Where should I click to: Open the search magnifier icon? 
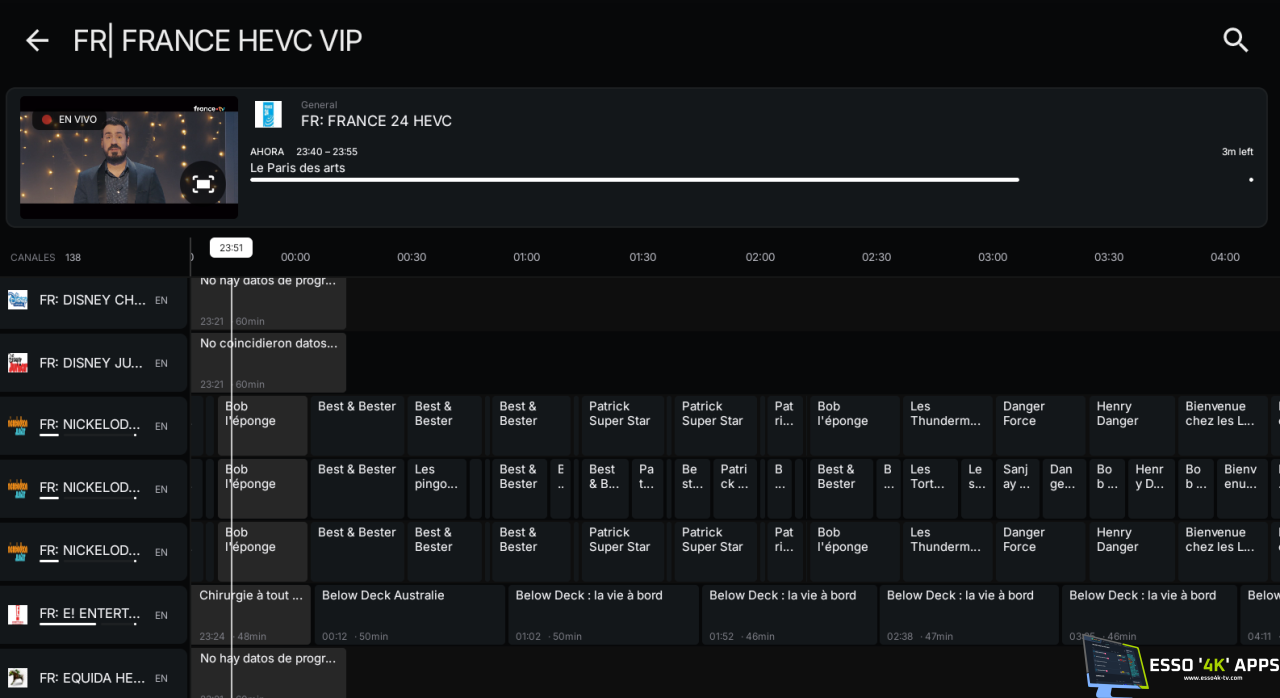1236,40
